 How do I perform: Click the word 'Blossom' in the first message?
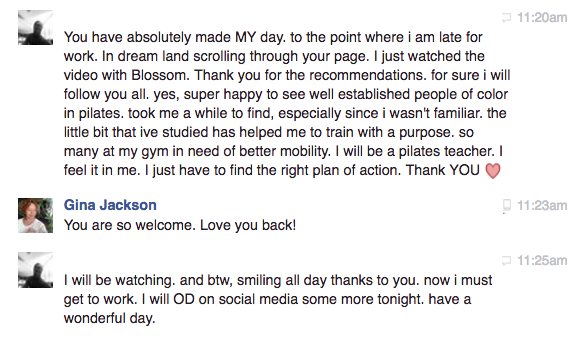pyautogui.click(x=160, y=75)
